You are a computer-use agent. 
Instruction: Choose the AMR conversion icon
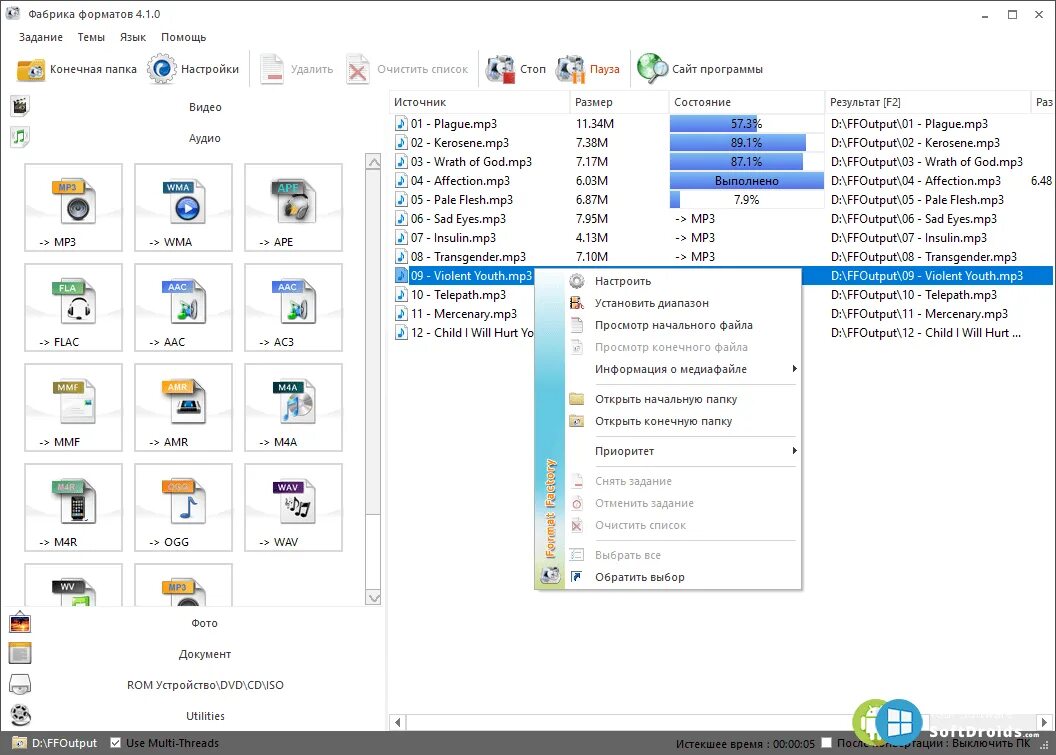coord(183,407)
